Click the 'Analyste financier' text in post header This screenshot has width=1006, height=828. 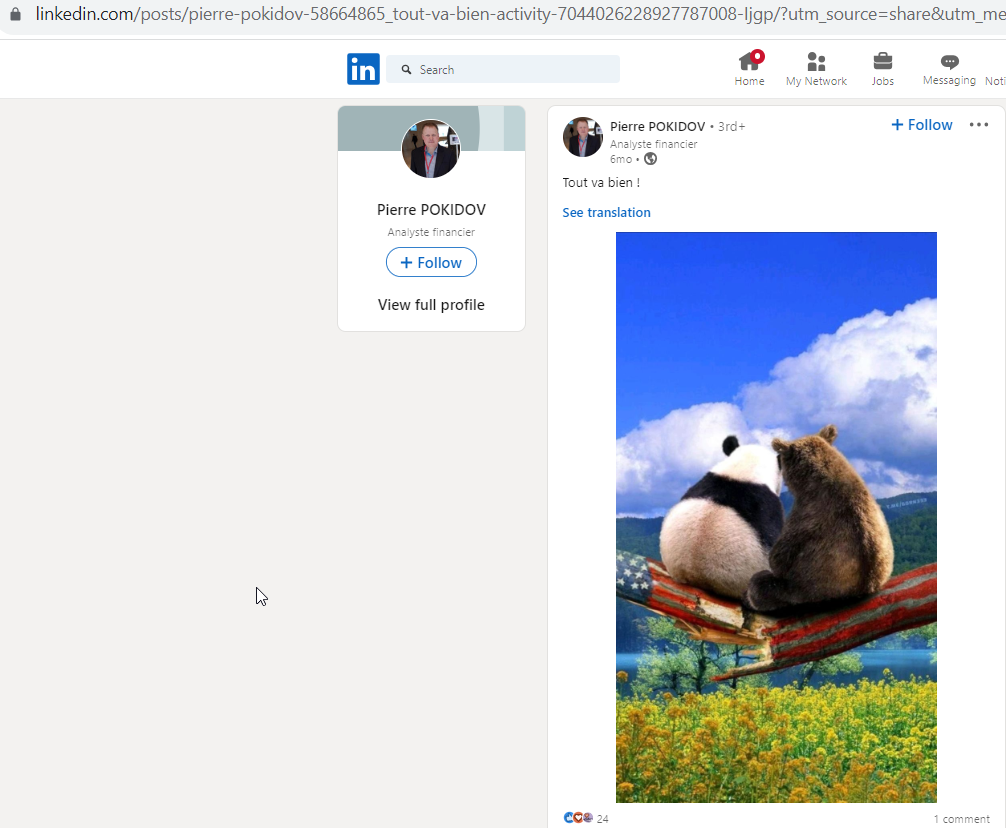pyautogui.click(x=653, y=144)
